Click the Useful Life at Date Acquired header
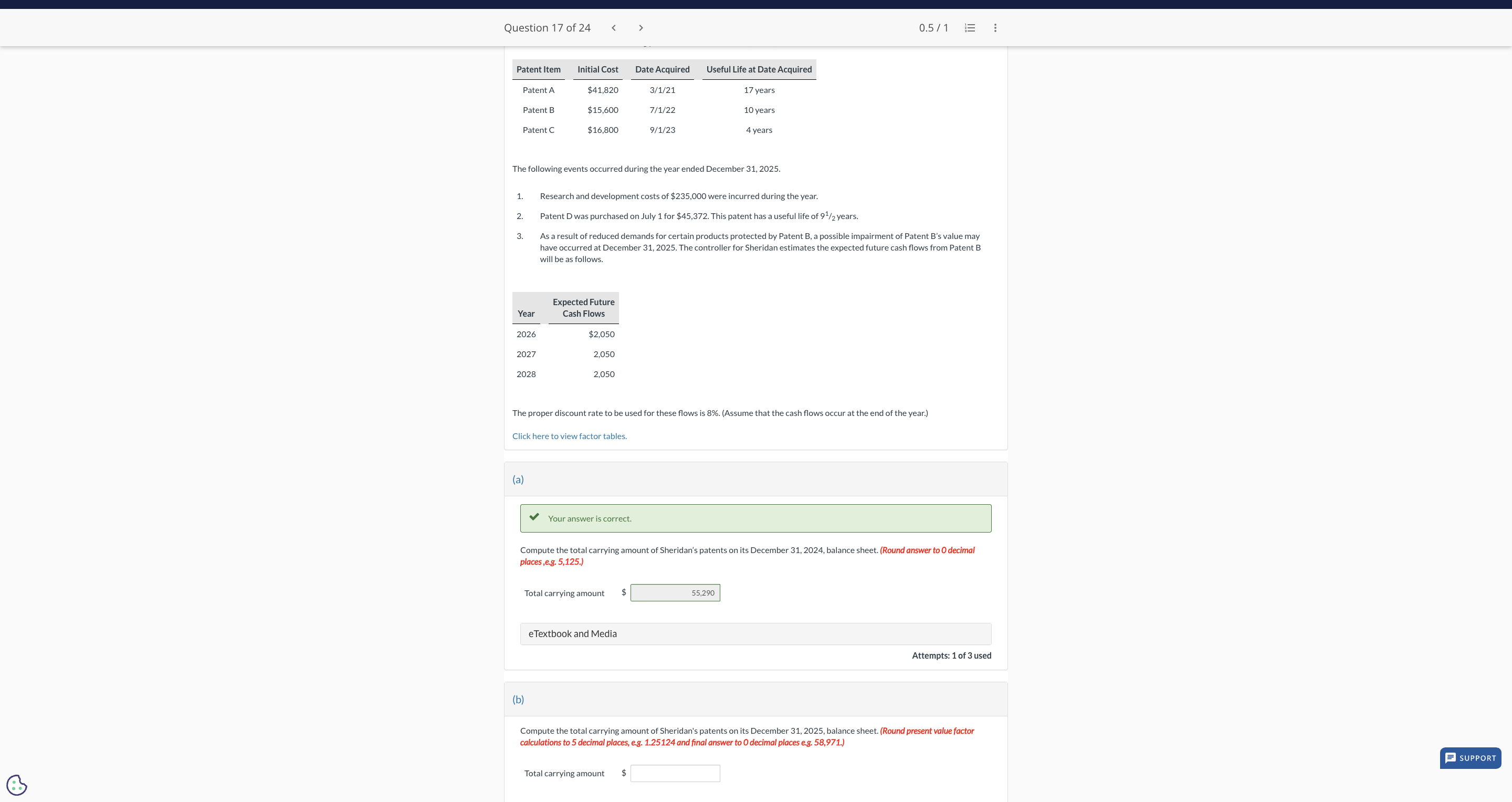 tap(758, 69)
